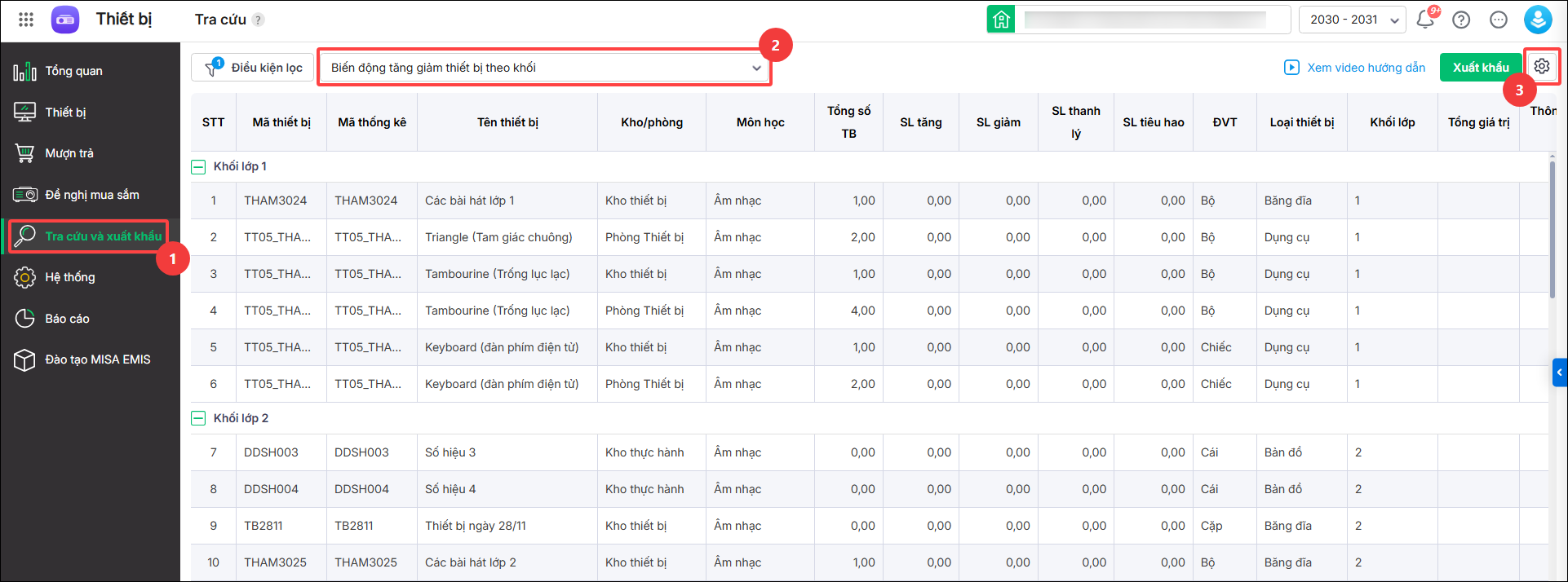Collapse the Khối lớp 1 group

pos(198,166)
